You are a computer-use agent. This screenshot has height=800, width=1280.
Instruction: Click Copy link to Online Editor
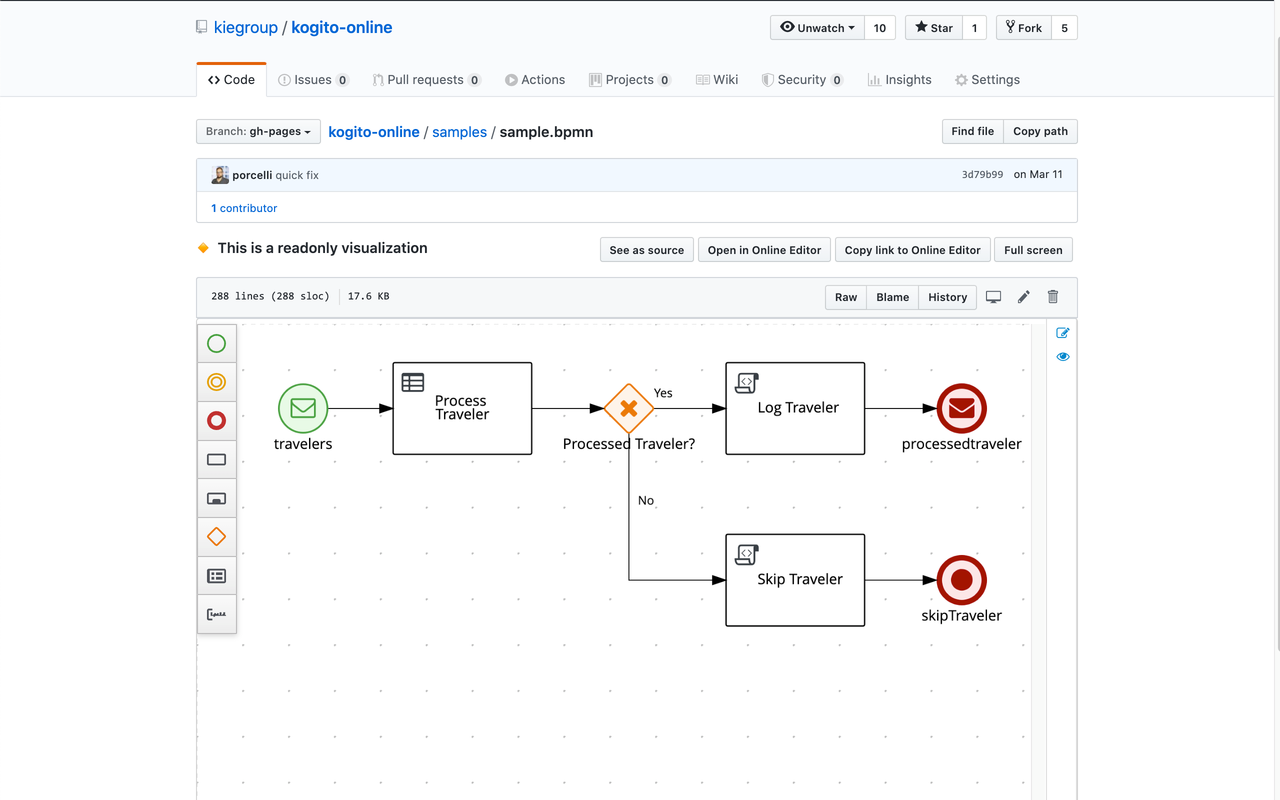click(912, 250)
